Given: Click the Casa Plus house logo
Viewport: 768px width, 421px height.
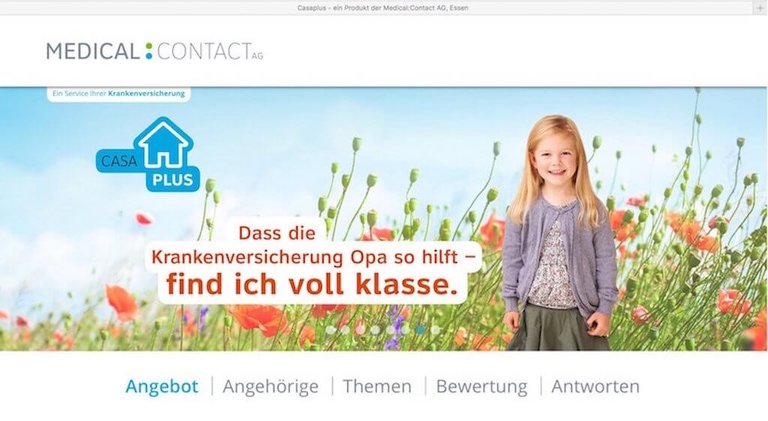Looking at the screenshot, I should [148, 154].
